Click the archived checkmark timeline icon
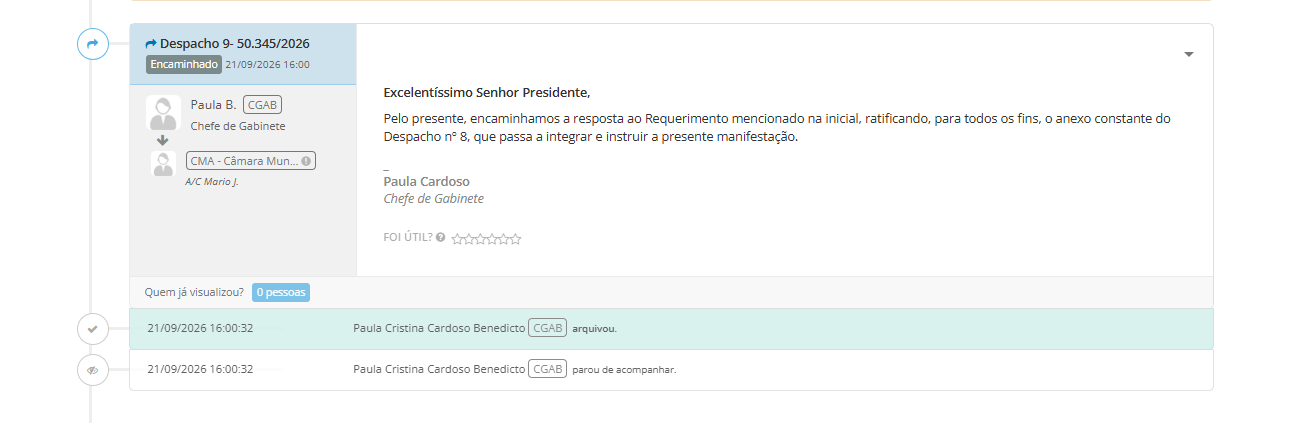This screenshot has height=423, width=1310. click(92, 328)
